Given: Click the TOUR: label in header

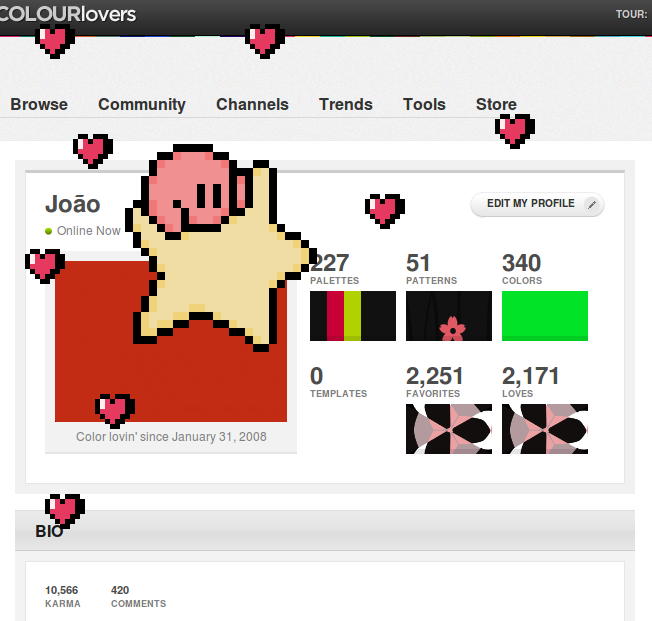Looking at the screenshot, I should click(x=632, y=15).
